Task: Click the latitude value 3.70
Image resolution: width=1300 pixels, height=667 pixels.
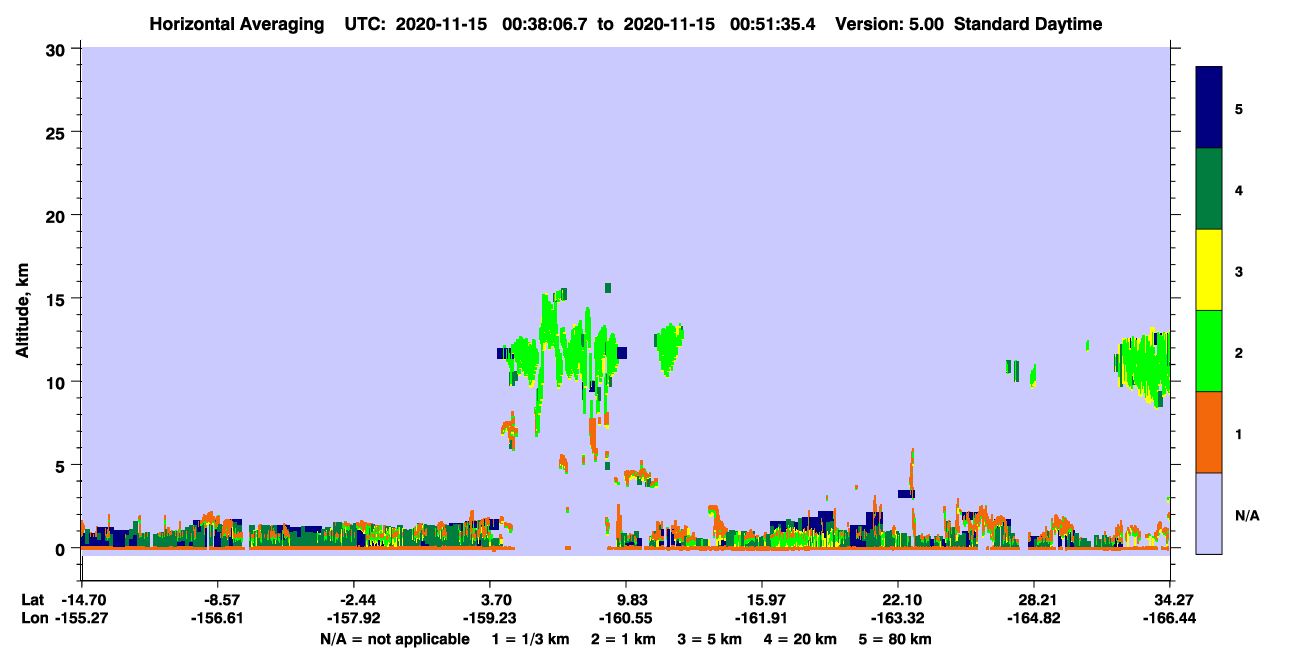Action: point(497,600)
